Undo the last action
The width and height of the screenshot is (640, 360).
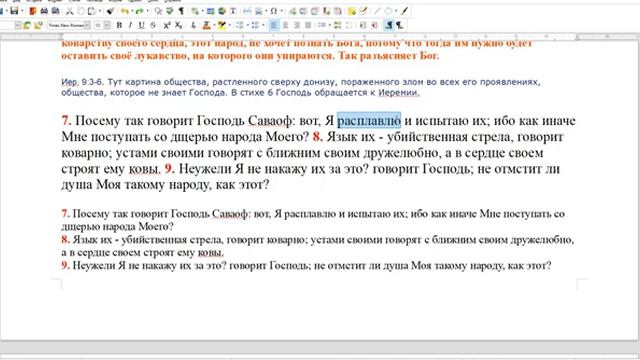click(124, 11)
